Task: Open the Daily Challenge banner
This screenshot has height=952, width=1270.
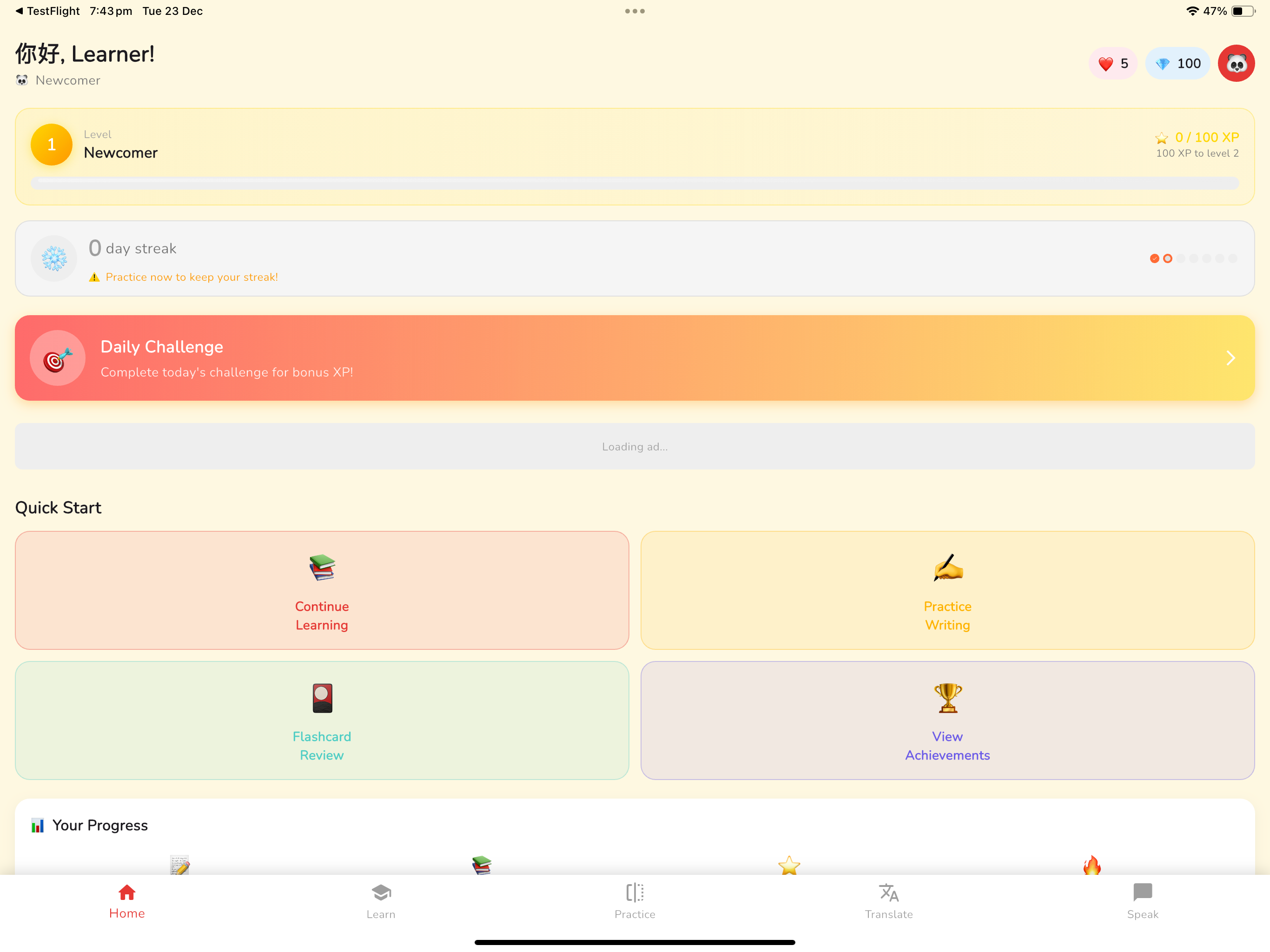Action: [x=635, y=358]
